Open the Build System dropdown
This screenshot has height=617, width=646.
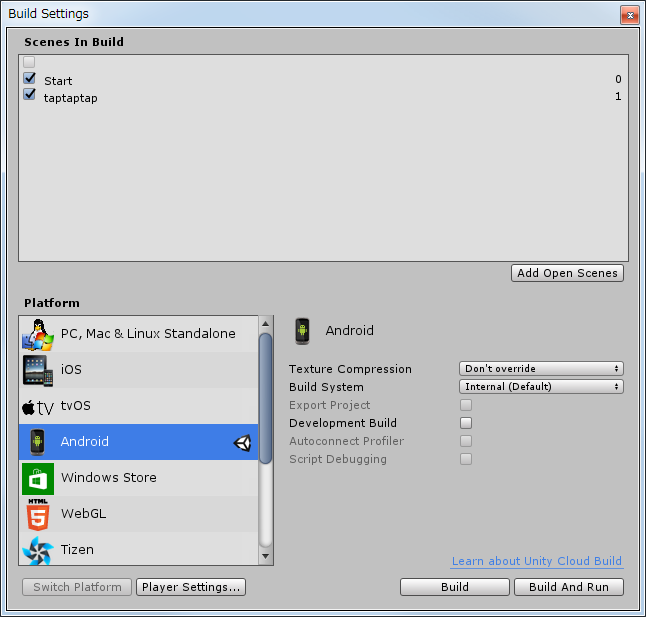point(541,387)
